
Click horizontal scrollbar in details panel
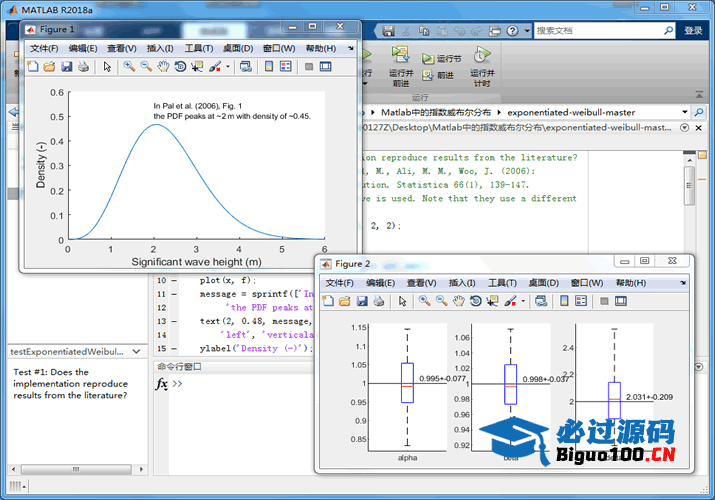[76, 469]
